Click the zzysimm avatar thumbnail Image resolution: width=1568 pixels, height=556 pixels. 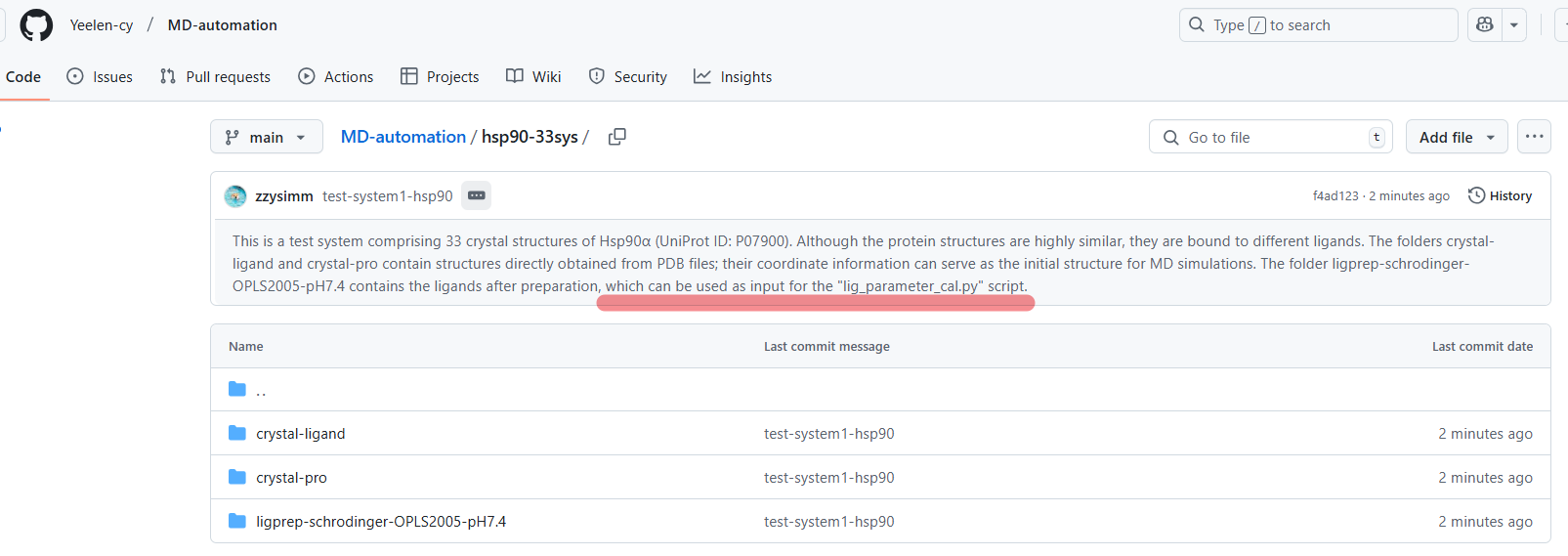click(235, 196)
